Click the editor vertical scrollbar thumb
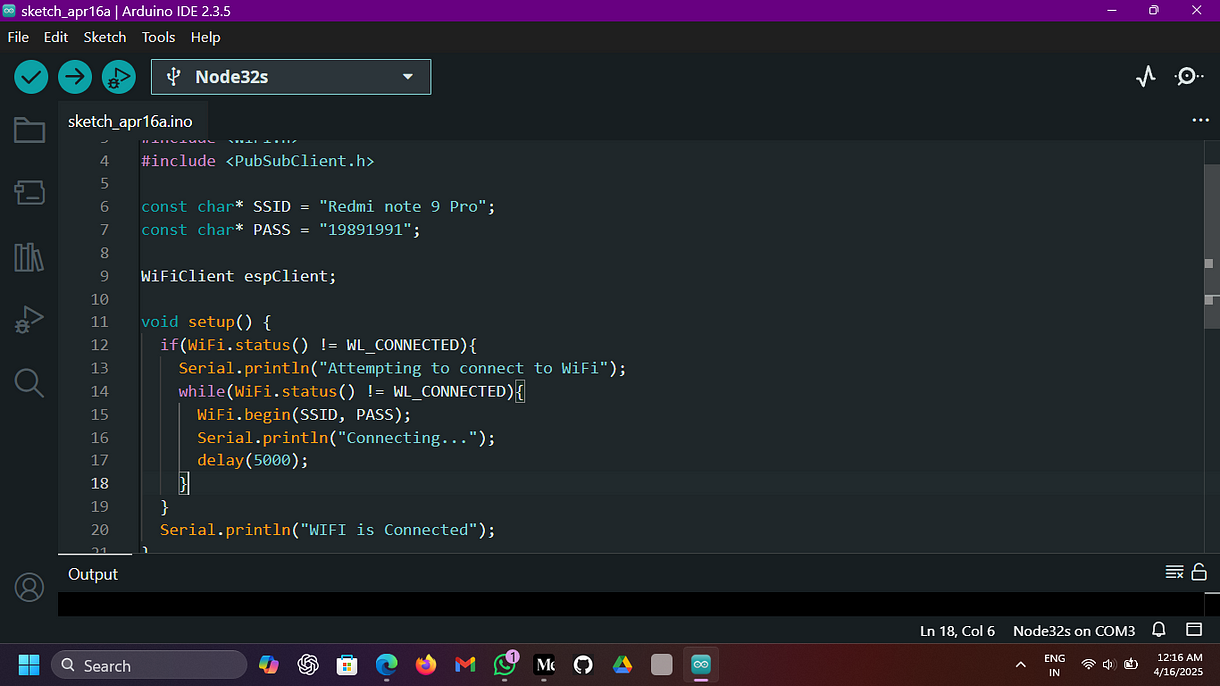 click(x=1210, y=245)
